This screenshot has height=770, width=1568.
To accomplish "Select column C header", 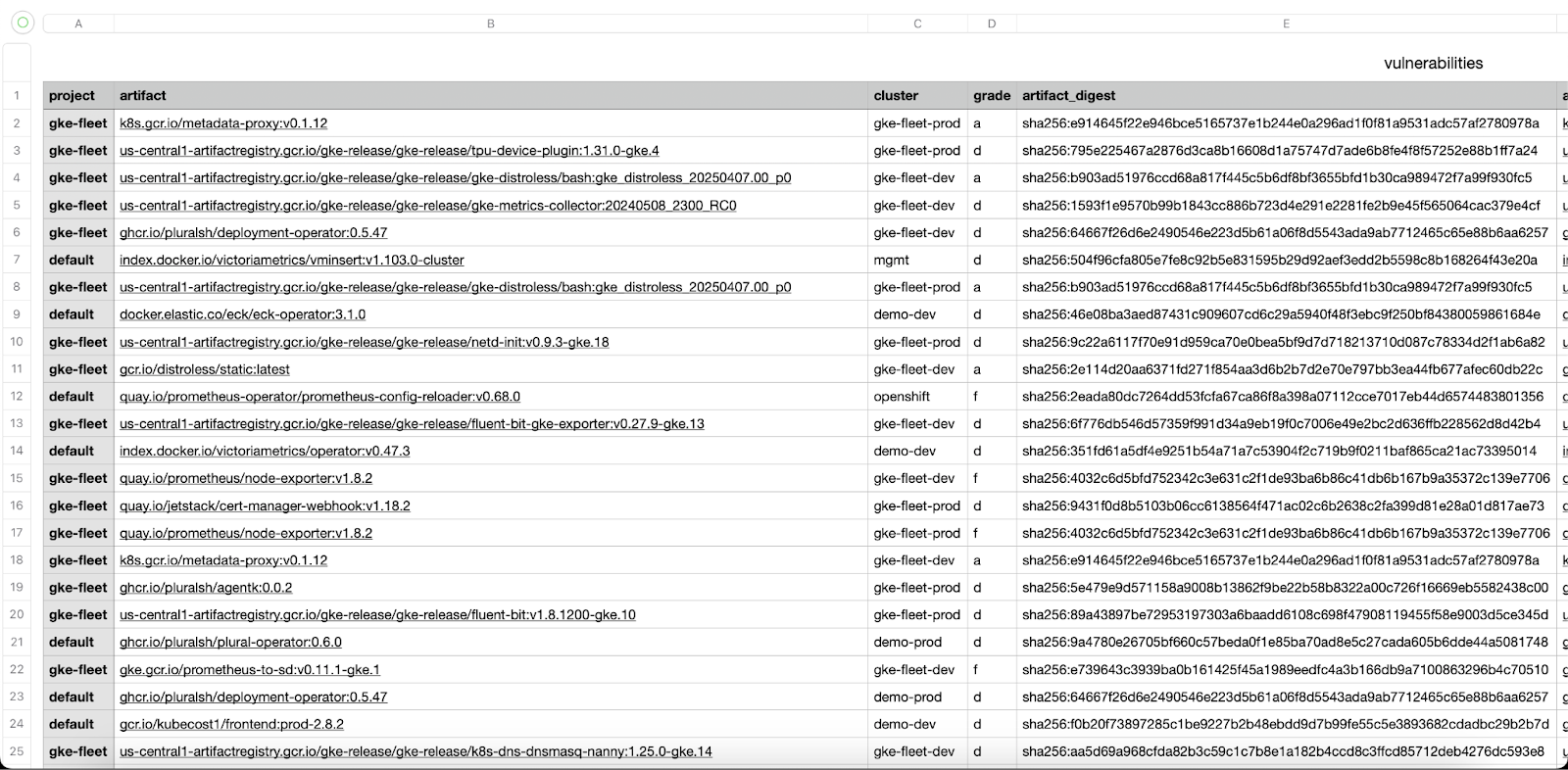I will tap(917, 24).
